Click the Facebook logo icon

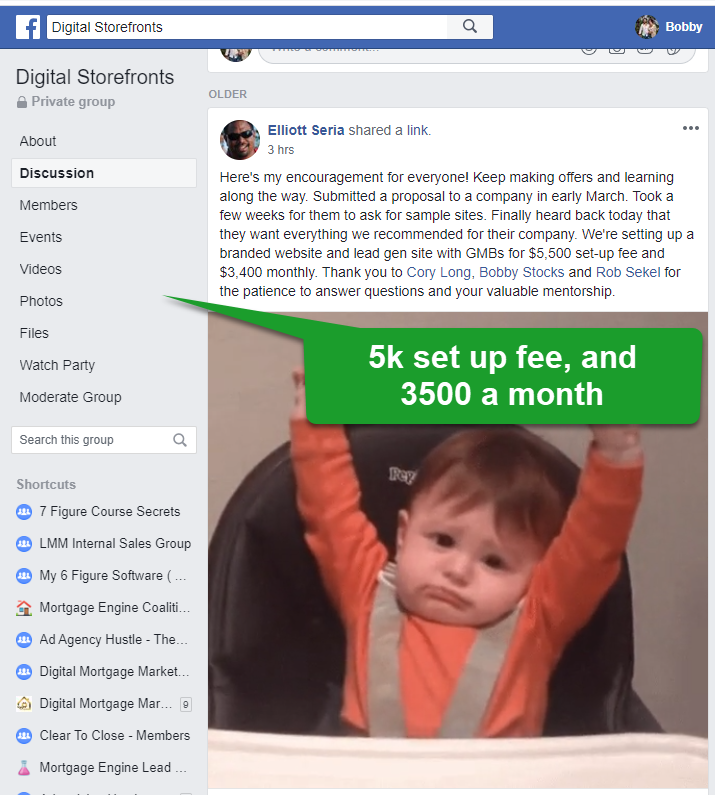(x=28, y=27)
